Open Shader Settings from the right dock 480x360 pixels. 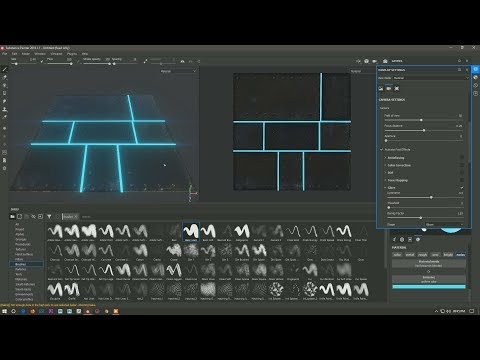tap(476, 77)
